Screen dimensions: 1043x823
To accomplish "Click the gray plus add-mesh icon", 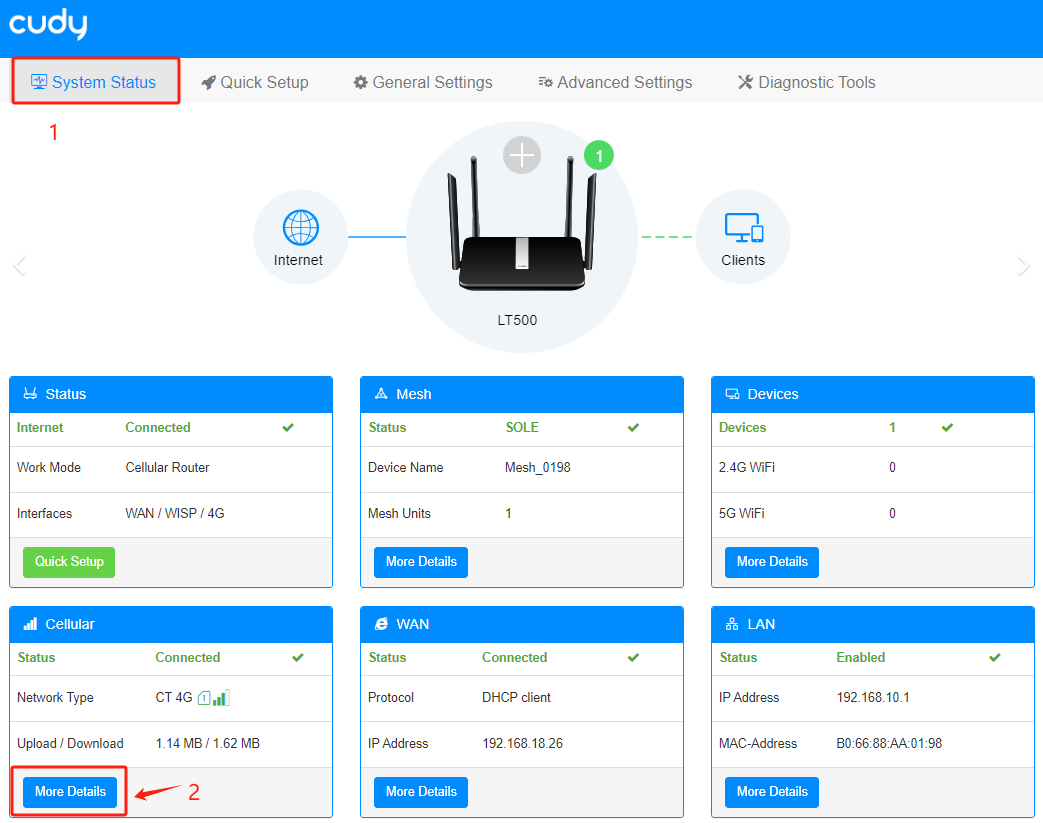I will coord(522,155).
